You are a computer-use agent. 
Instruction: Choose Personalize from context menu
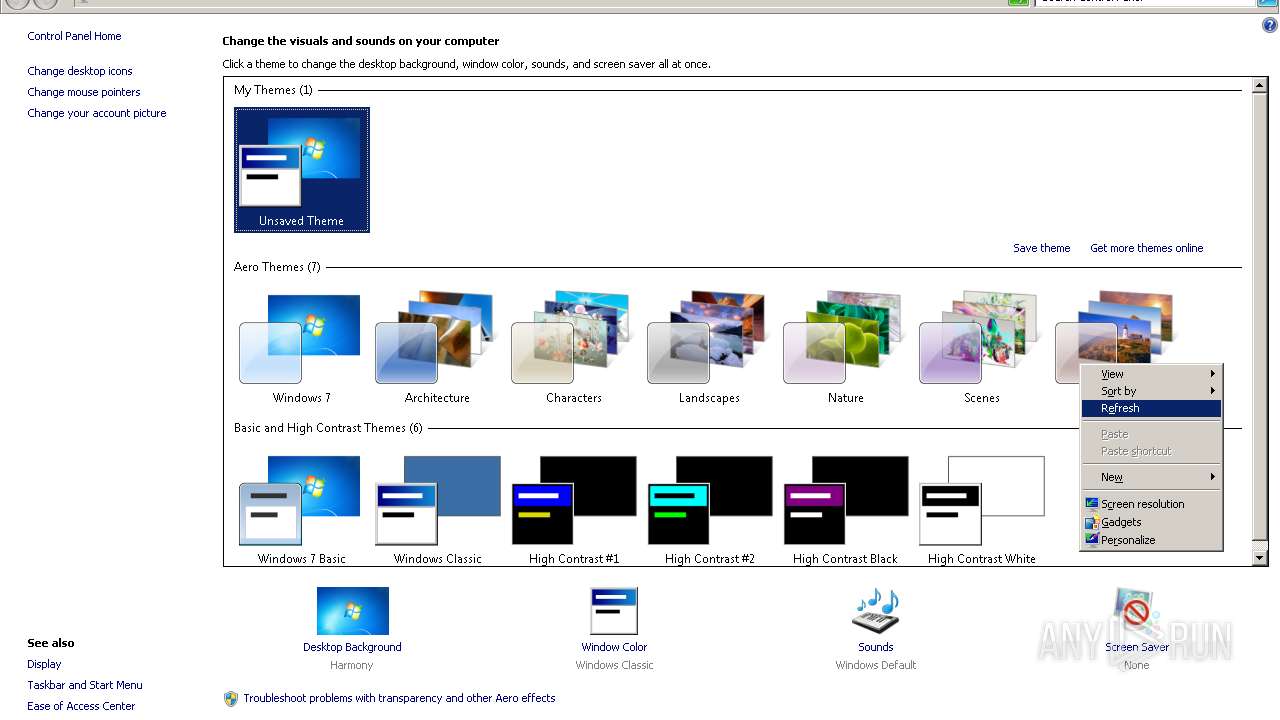point(1151,540)
